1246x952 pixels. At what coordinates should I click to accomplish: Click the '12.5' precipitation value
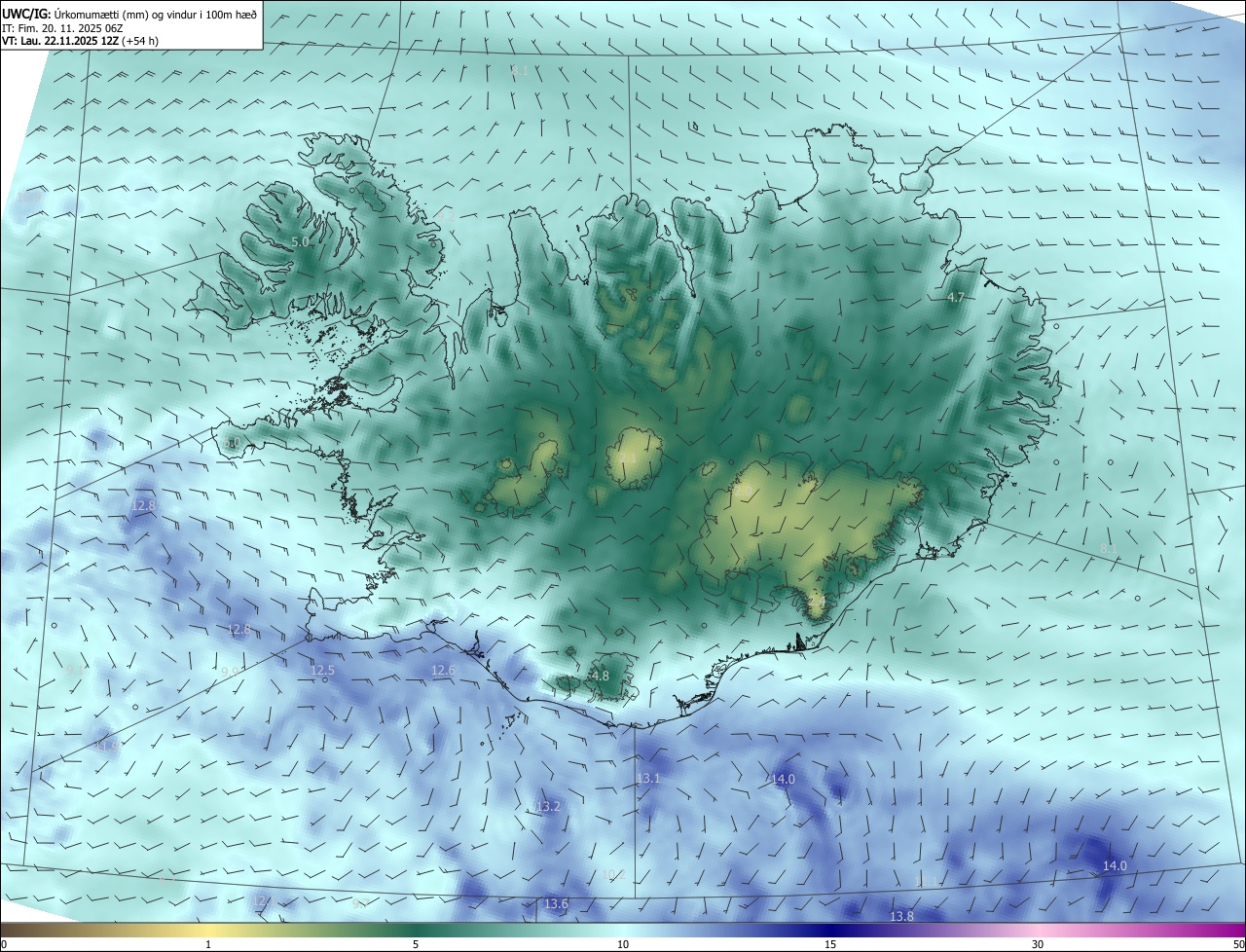pos(322,671)
